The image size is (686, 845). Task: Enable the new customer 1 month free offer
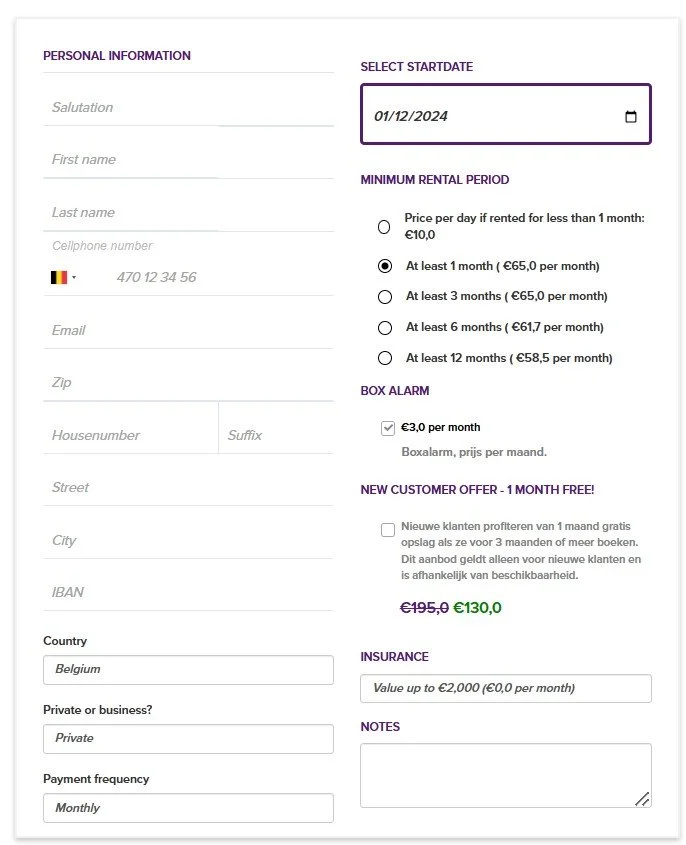[387, 530]
